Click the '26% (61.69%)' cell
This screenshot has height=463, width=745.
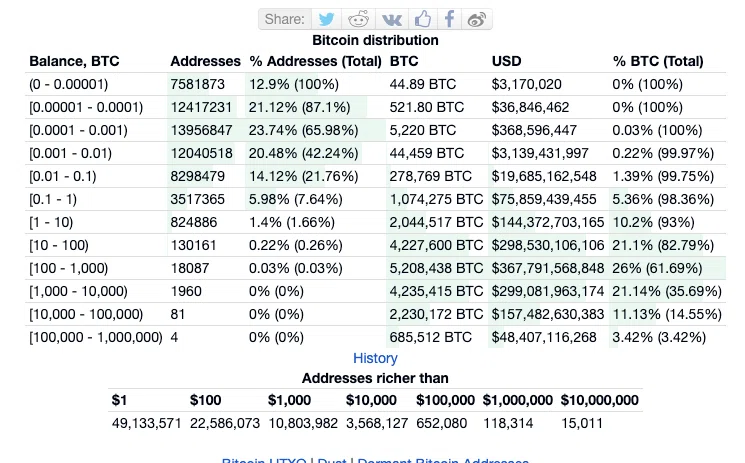[x=657, y=269]
